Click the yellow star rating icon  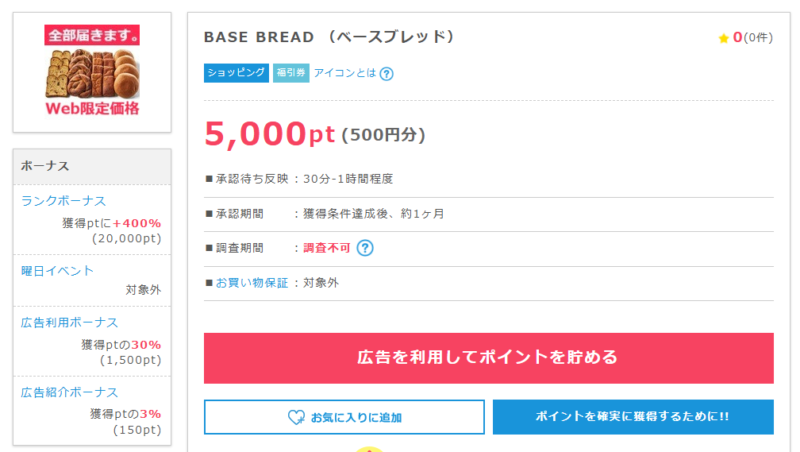[x=723, y=38]
